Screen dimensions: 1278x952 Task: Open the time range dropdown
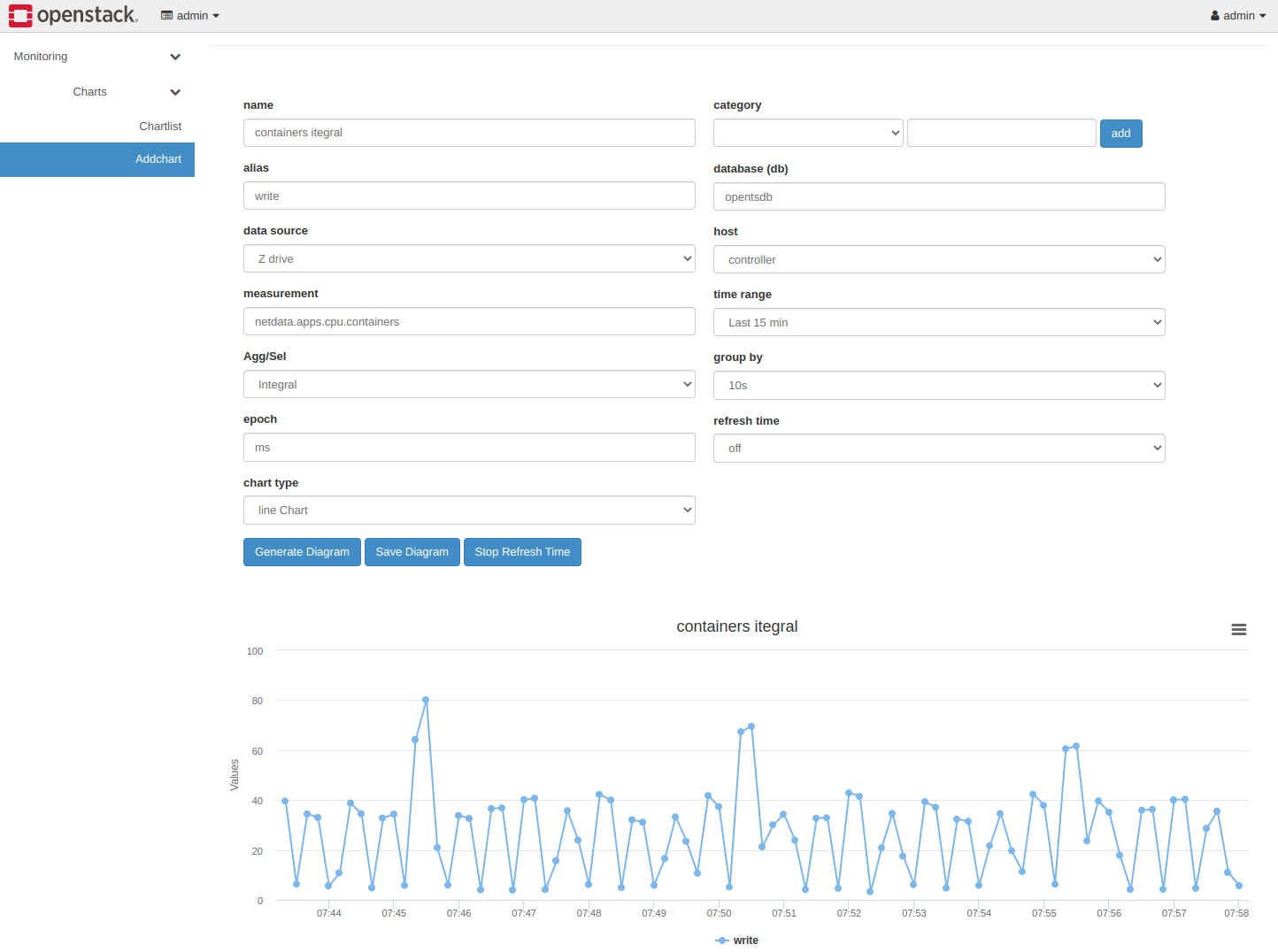pyautogui.click(x=938, y=323)
